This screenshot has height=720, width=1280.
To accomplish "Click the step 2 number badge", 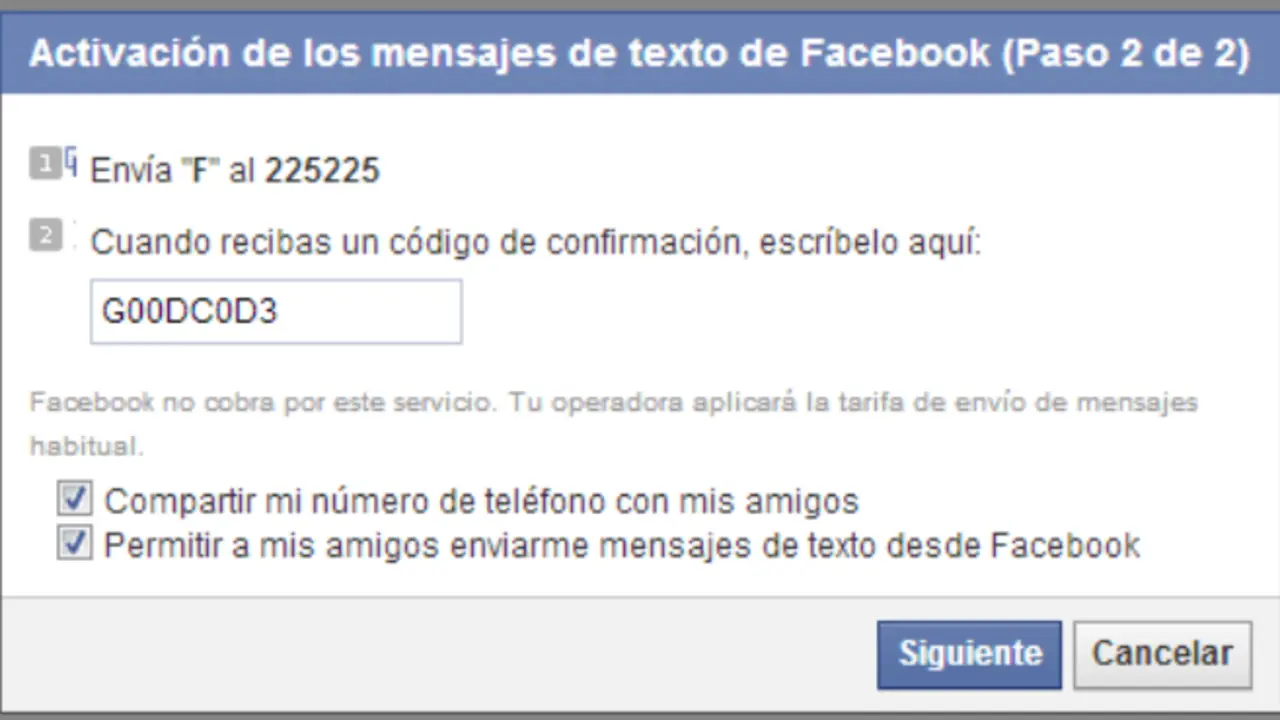I will (45, 236).
